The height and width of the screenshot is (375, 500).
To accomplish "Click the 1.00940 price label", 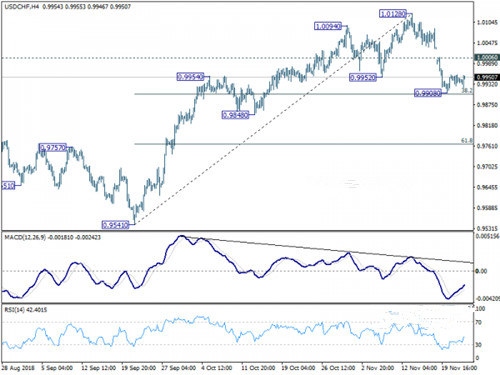I will tap(328, 26).
